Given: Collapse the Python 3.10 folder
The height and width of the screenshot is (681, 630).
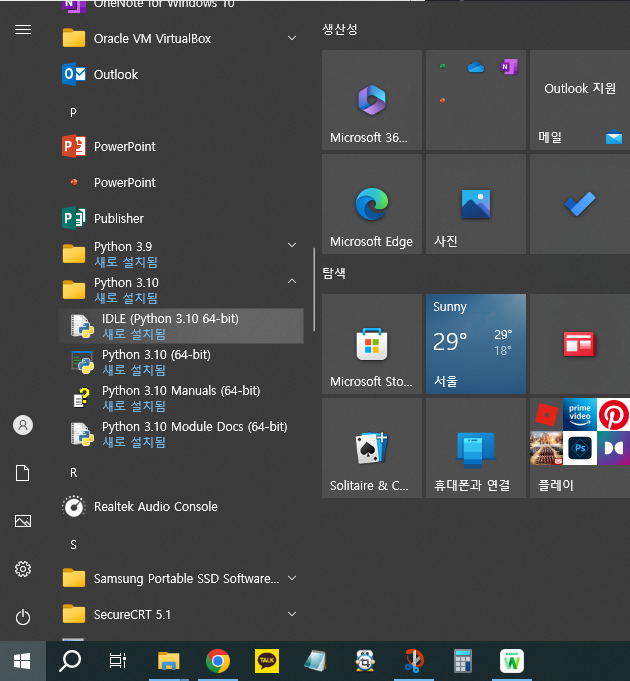Looking at the screenshot, I should tap(292, 281).
